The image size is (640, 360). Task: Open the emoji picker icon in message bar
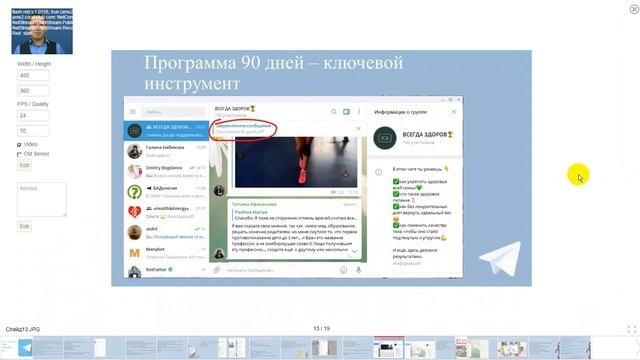coord(344,270)
